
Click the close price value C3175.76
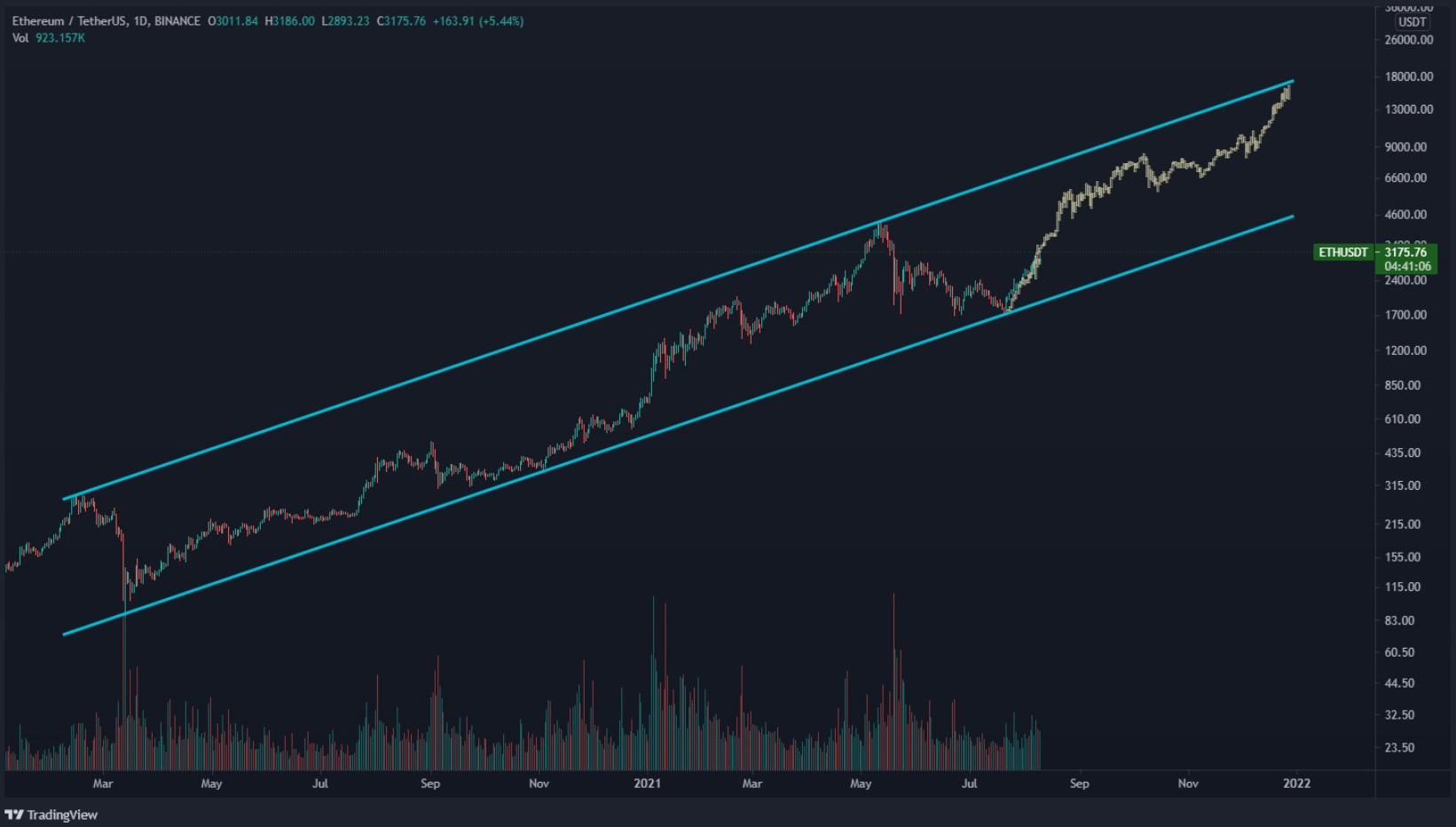tap(401, 21)
